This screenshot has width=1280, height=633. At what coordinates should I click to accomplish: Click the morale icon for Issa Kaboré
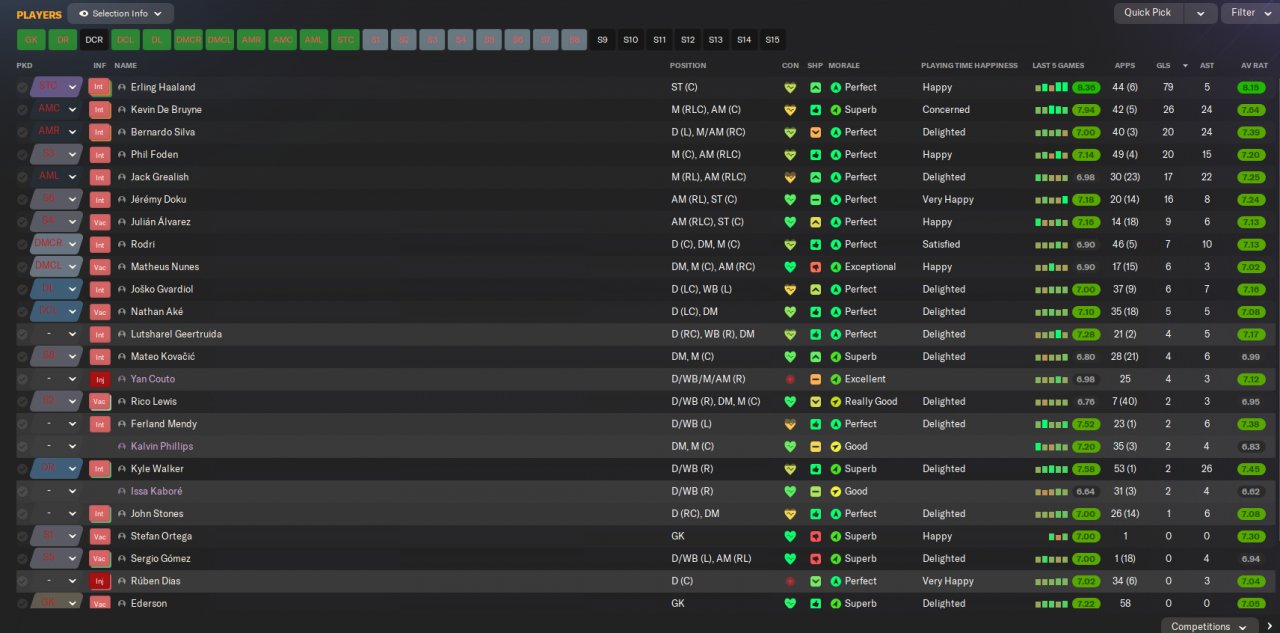836,491
